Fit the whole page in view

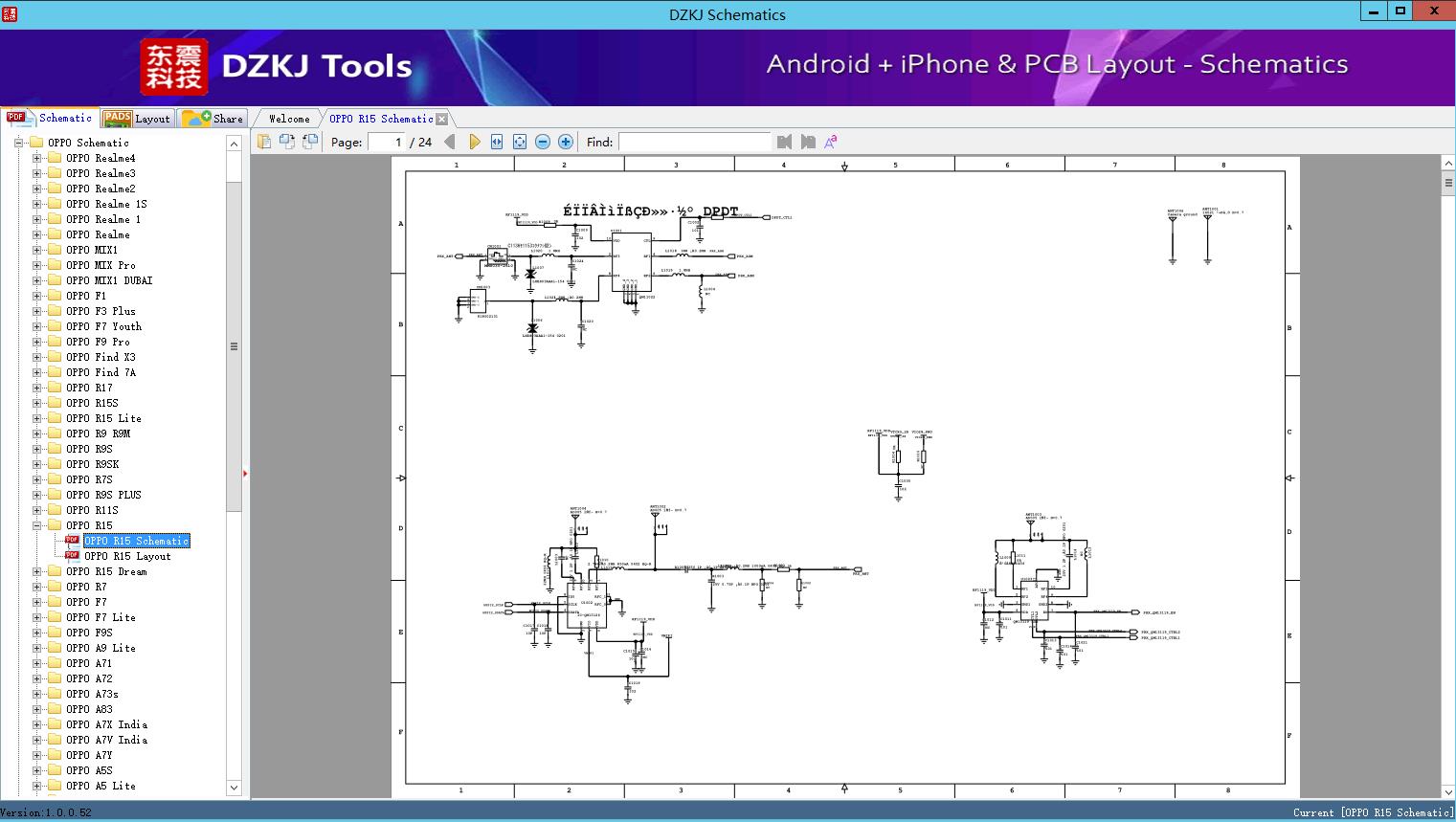[520, 142]
